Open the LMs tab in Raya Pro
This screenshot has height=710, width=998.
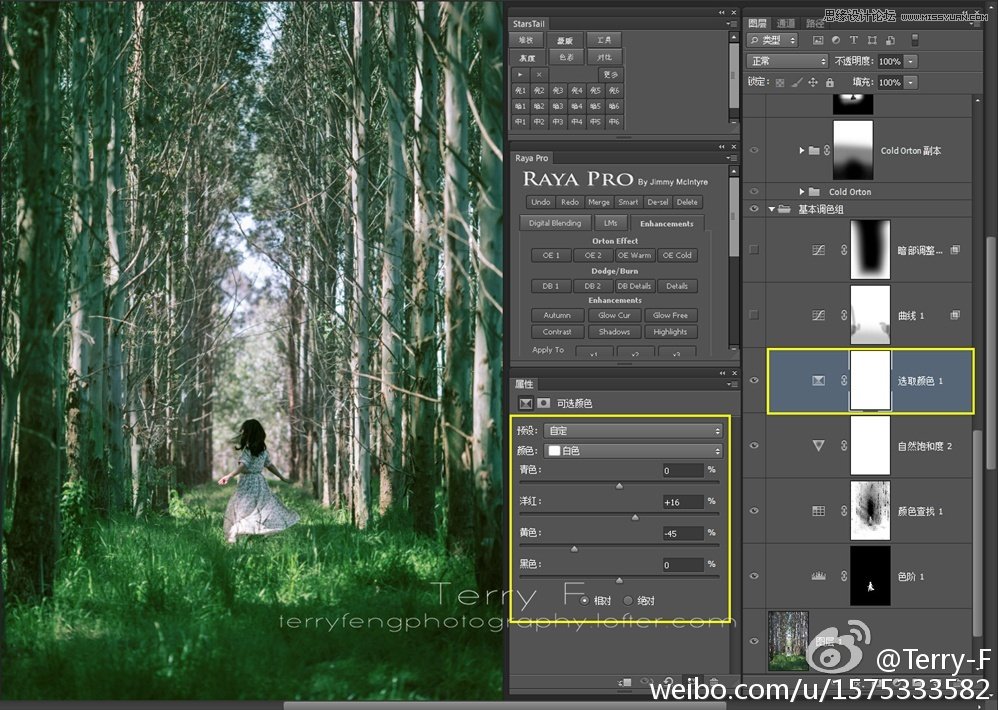pyautogui.click(x=610, y=223)
